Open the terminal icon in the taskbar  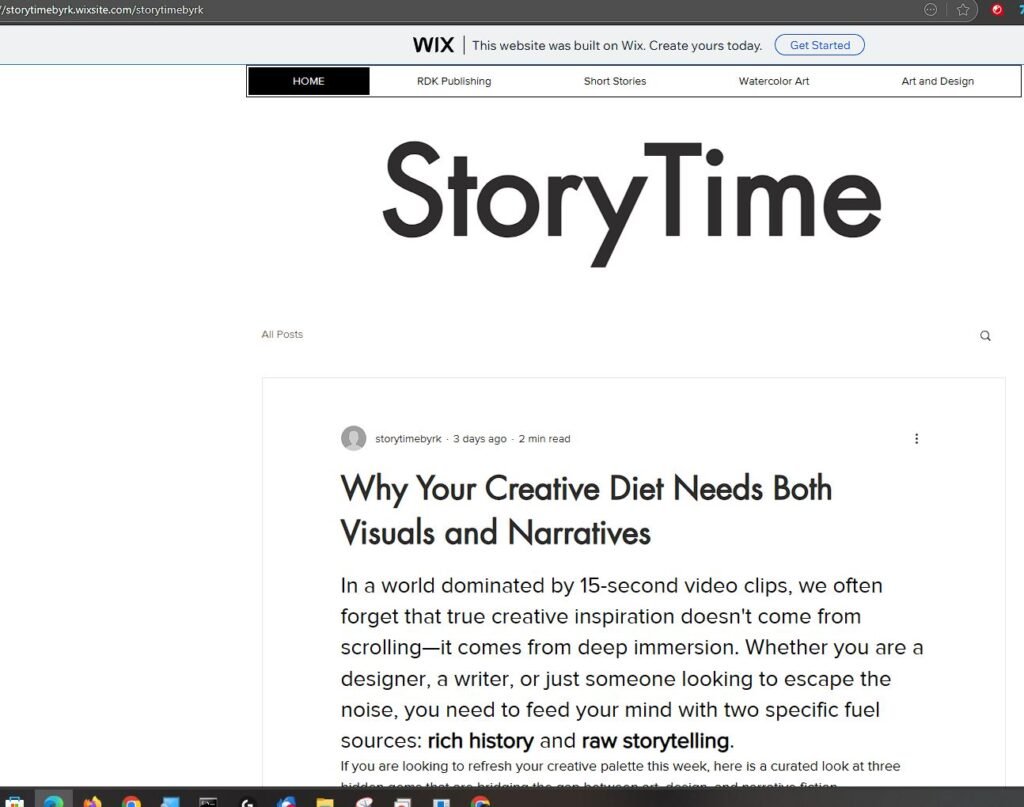click(x=208, y=801)
